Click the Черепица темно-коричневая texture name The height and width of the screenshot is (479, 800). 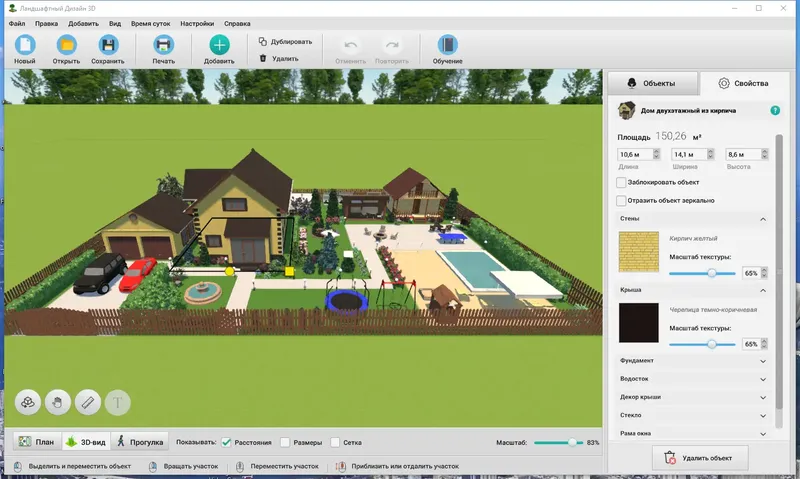pos(713,310)
